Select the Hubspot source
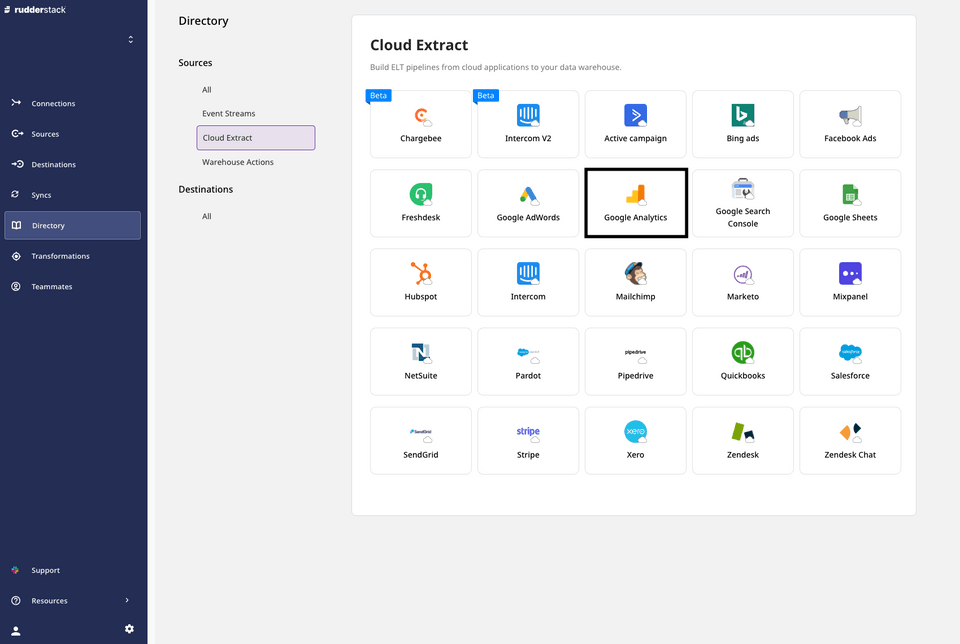The width and height of the screenshot is (960, 644). pyautogui.click(x=420, y=282)
